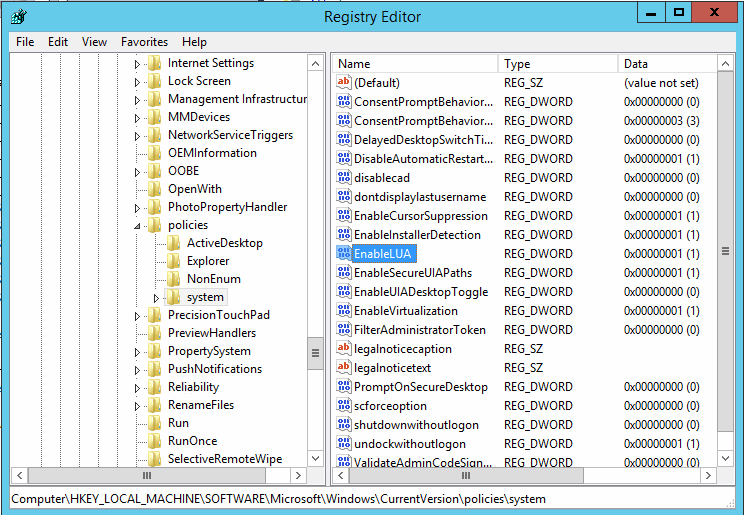Click the DWORD icon beside EnableUIADesktopToggle

tap(344, 291)
